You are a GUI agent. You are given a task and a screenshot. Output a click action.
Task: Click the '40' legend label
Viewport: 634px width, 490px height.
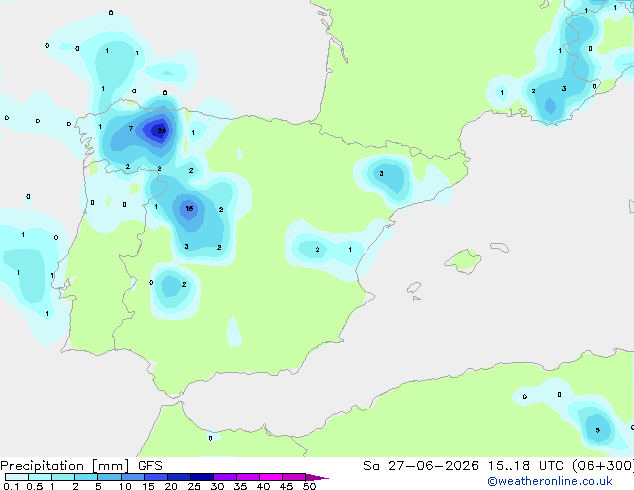(x=263, y=486)
